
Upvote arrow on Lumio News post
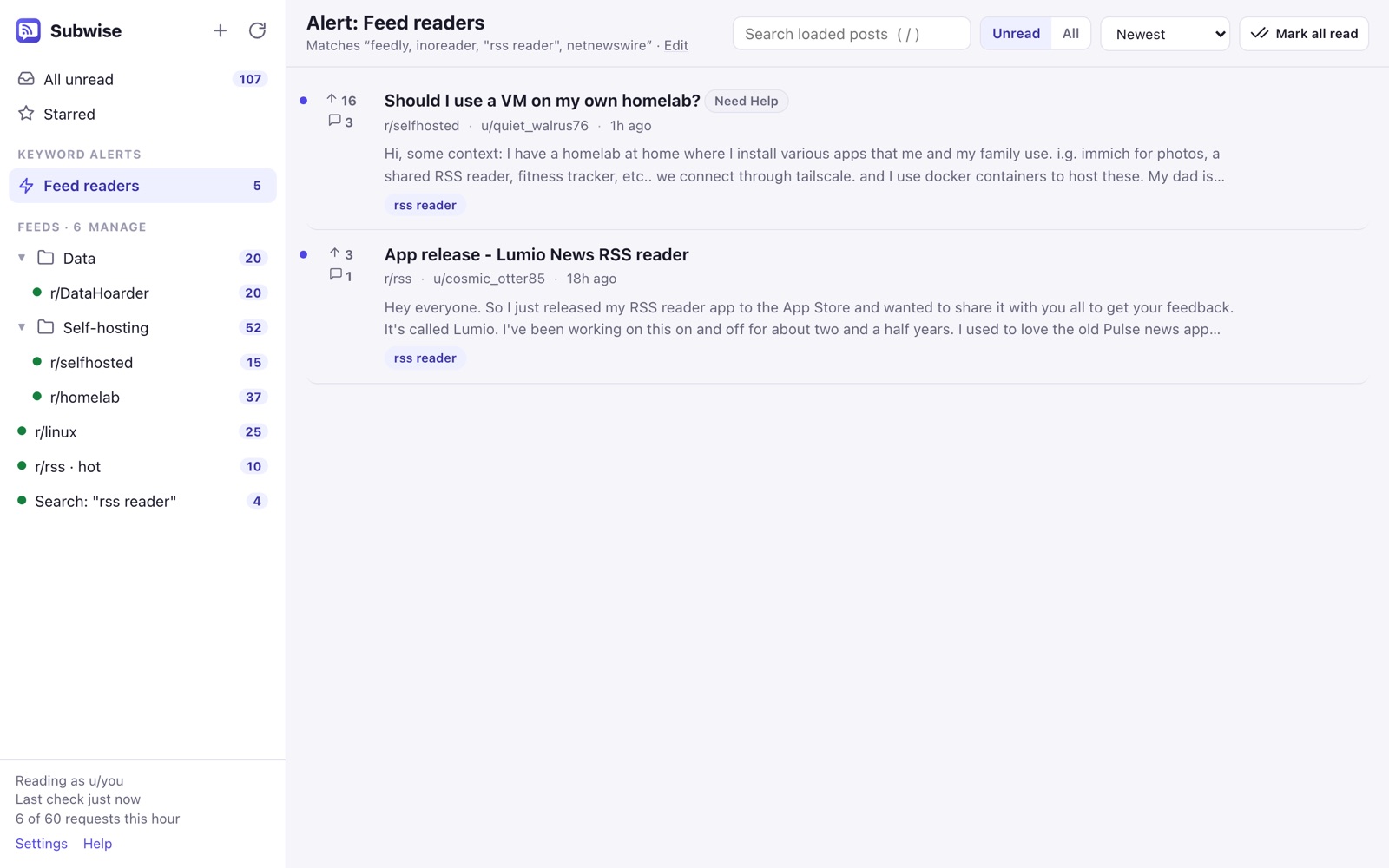pyautogui.click(x=334, y=253)
